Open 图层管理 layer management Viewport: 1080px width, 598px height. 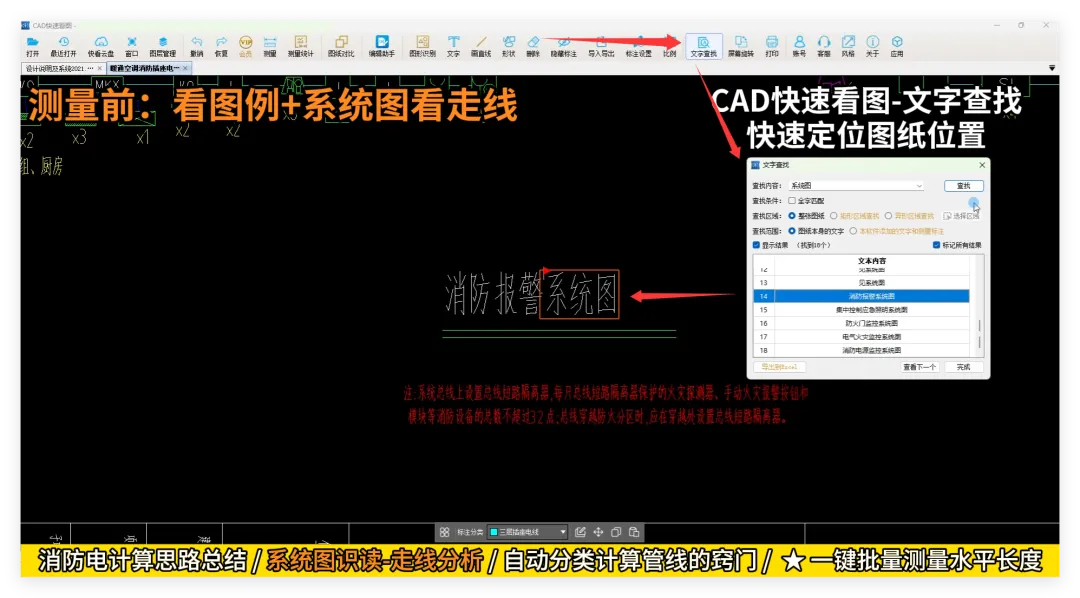tap(163, 46)
